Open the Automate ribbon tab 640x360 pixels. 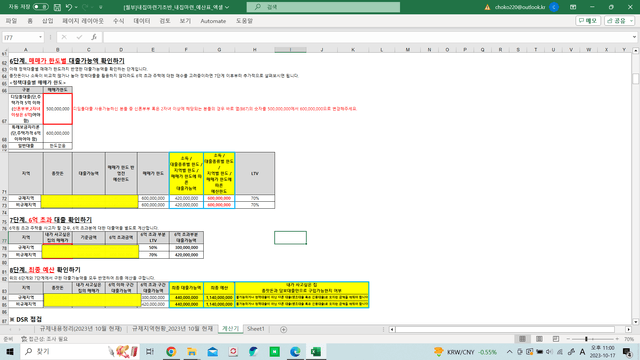pos(213,21)
